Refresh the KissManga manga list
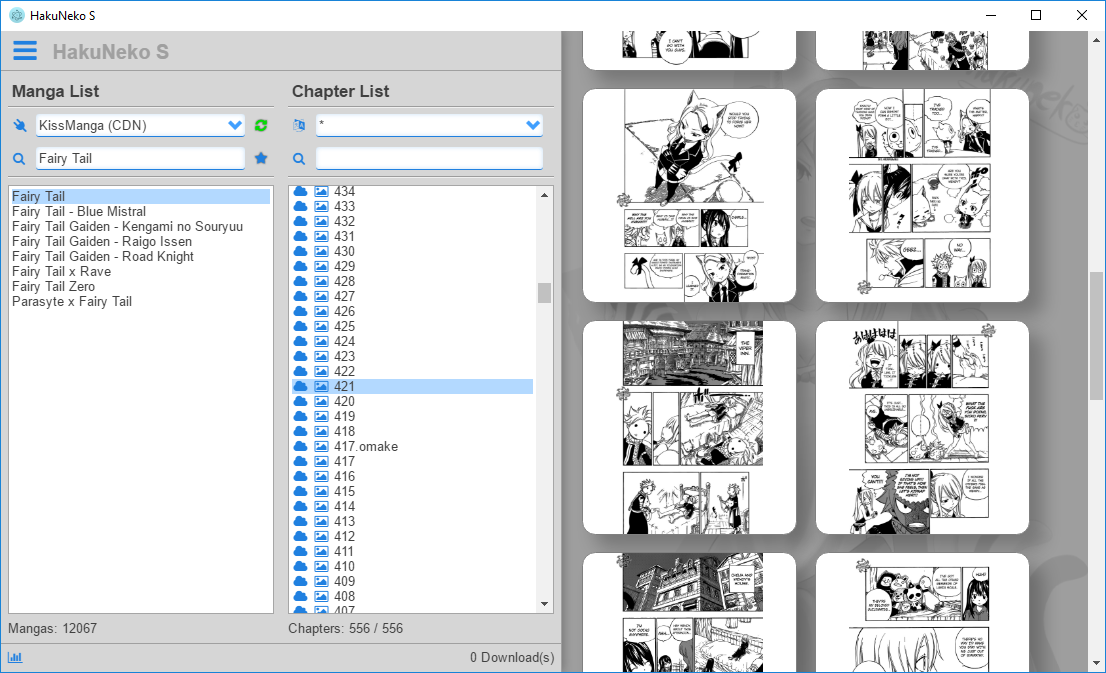The height and width of the screenshot is (673, 1106). point(260,125)
